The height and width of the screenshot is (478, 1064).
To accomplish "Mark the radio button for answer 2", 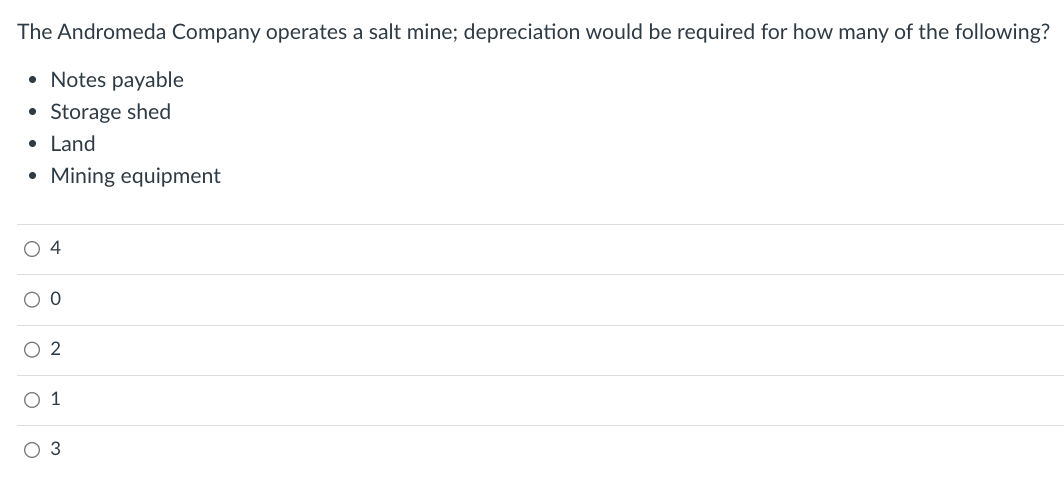I will [32, 350].
